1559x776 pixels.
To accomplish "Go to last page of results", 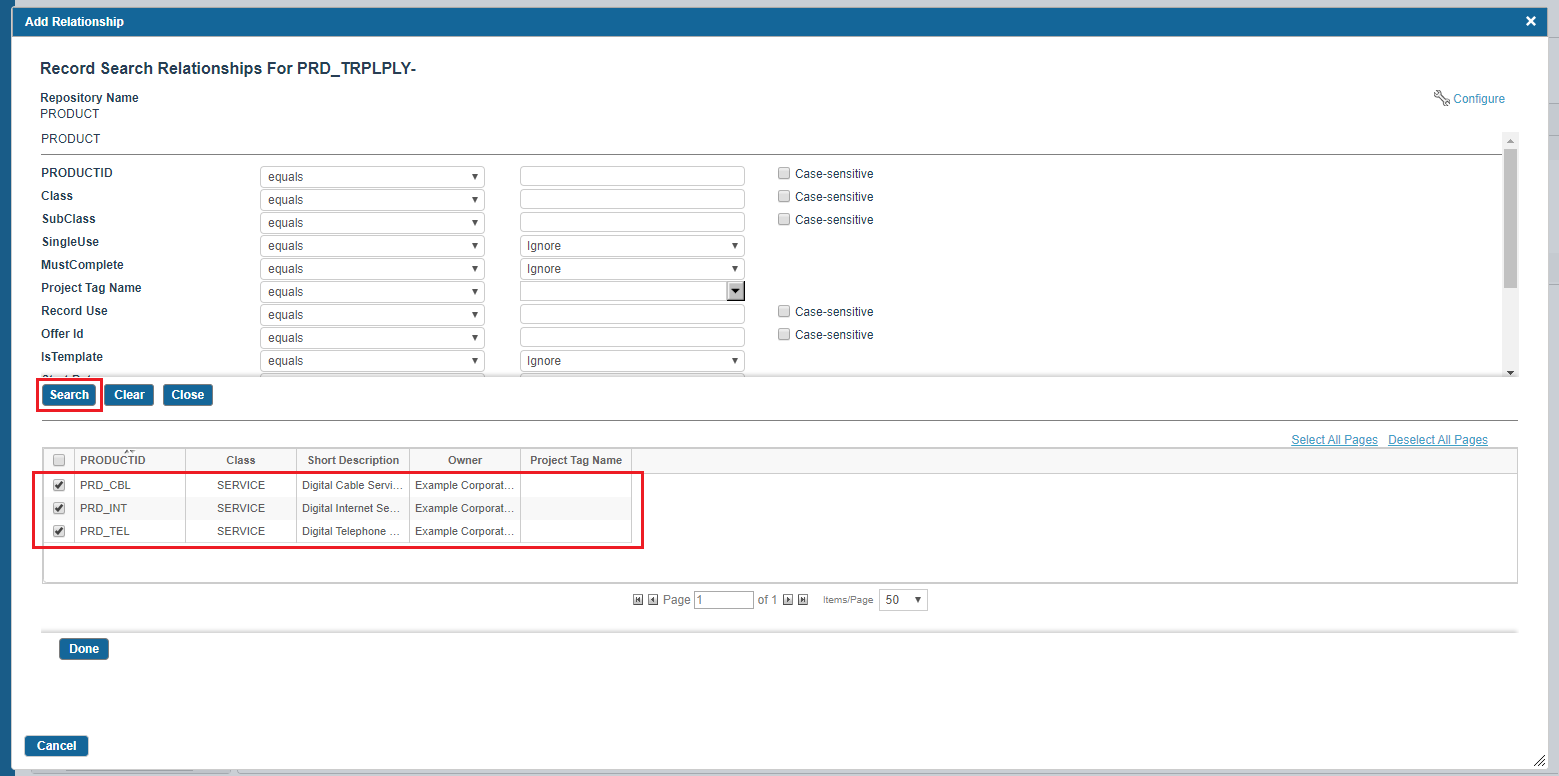I will tap(803, 600).
